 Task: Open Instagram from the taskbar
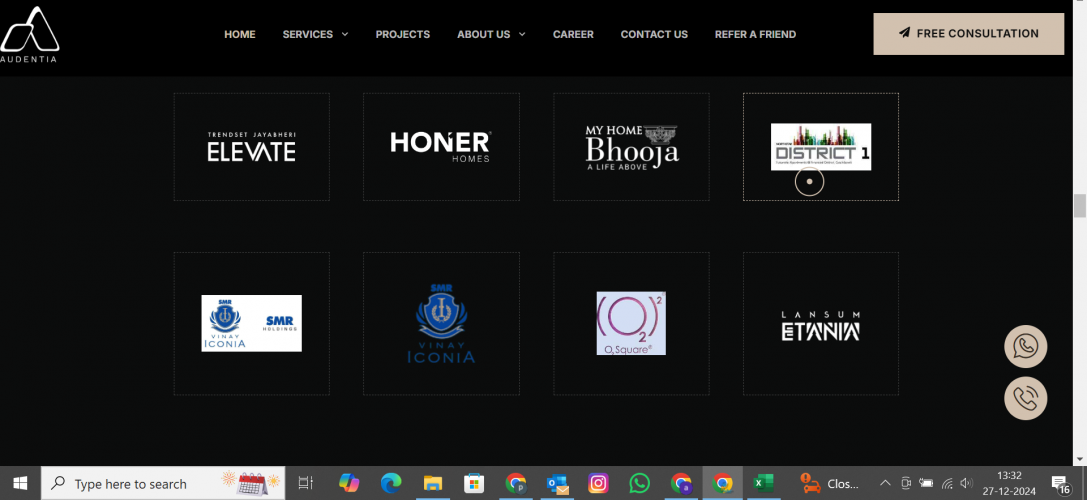598,483
